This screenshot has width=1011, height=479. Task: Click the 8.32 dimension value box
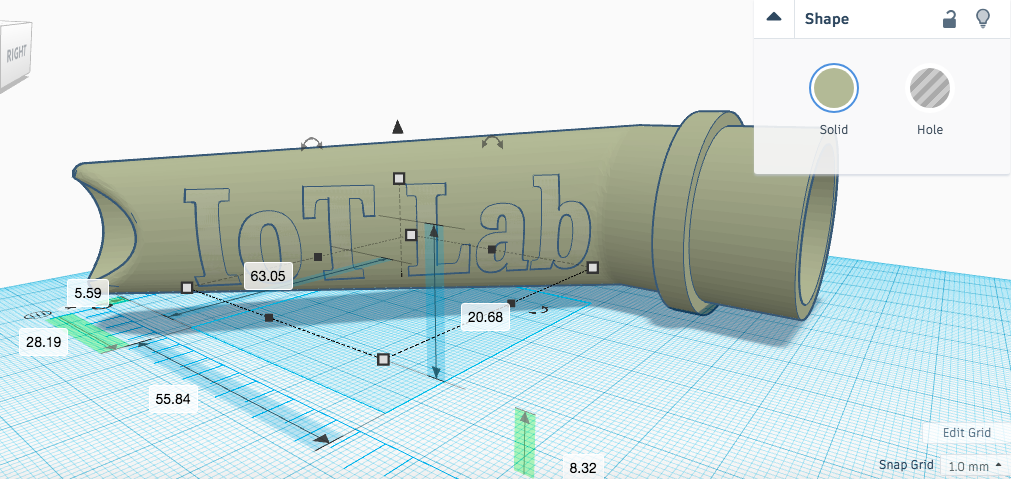point(583,468)
